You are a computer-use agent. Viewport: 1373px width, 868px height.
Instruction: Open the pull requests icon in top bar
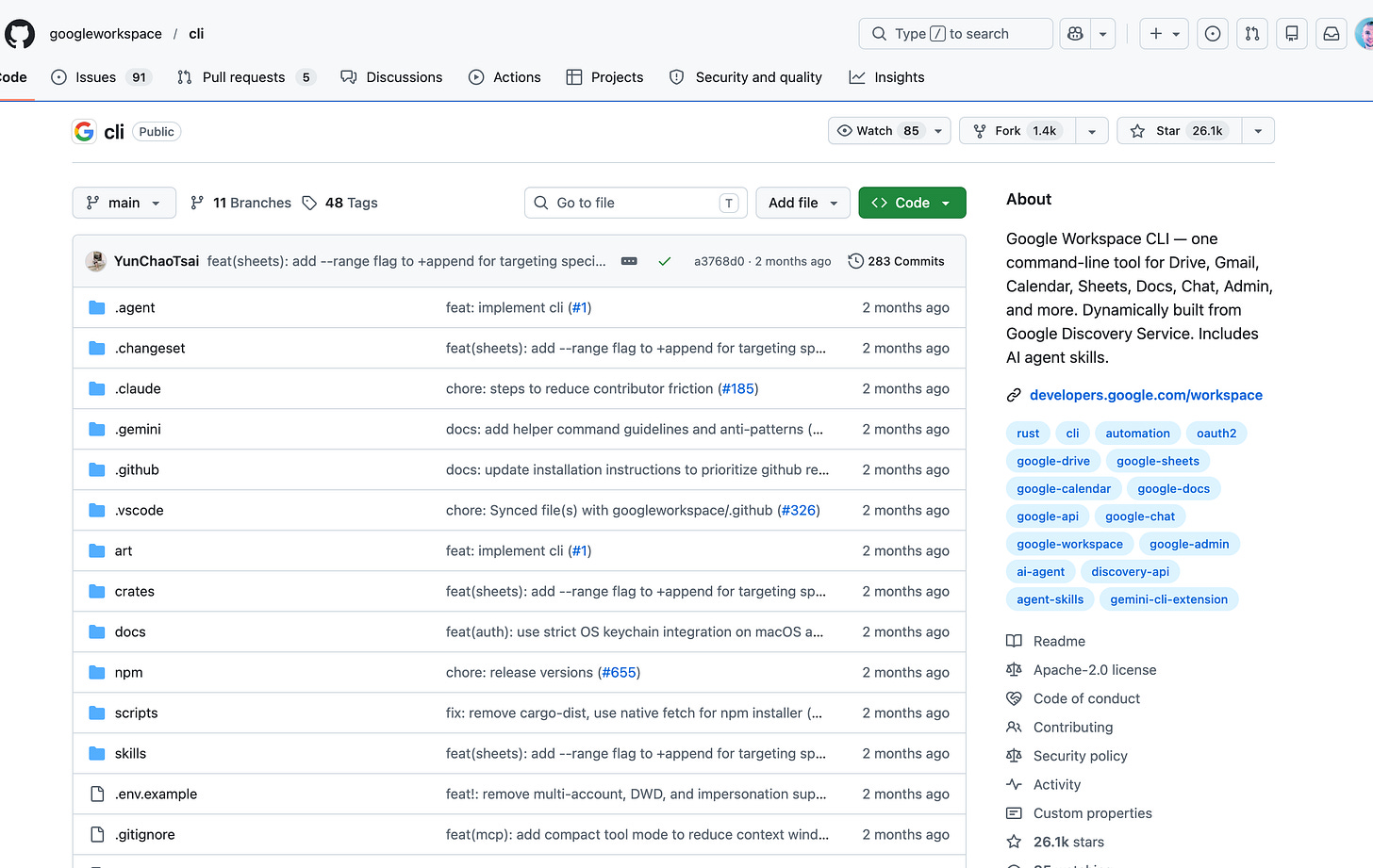pos(1252,34)
